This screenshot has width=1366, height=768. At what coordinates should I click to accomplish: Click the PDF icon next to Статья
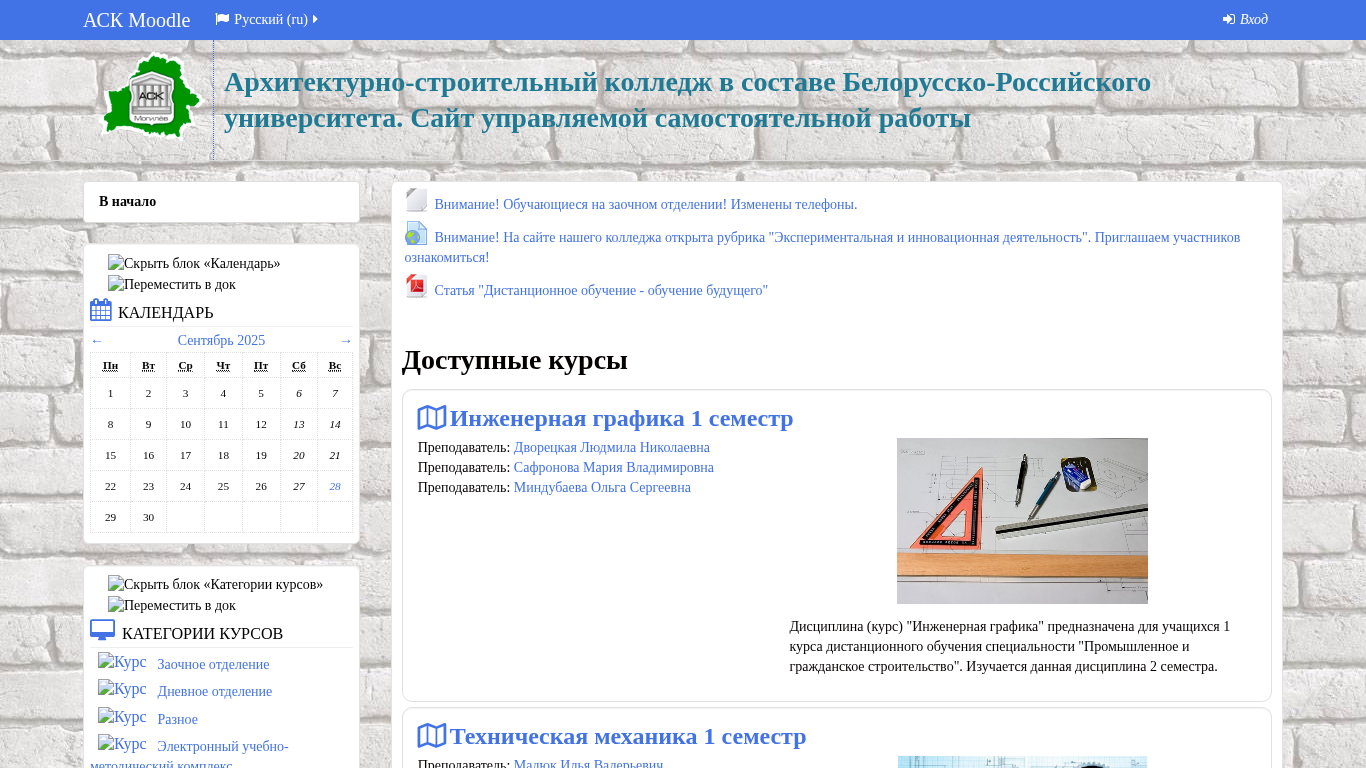(x=416, y=287)
